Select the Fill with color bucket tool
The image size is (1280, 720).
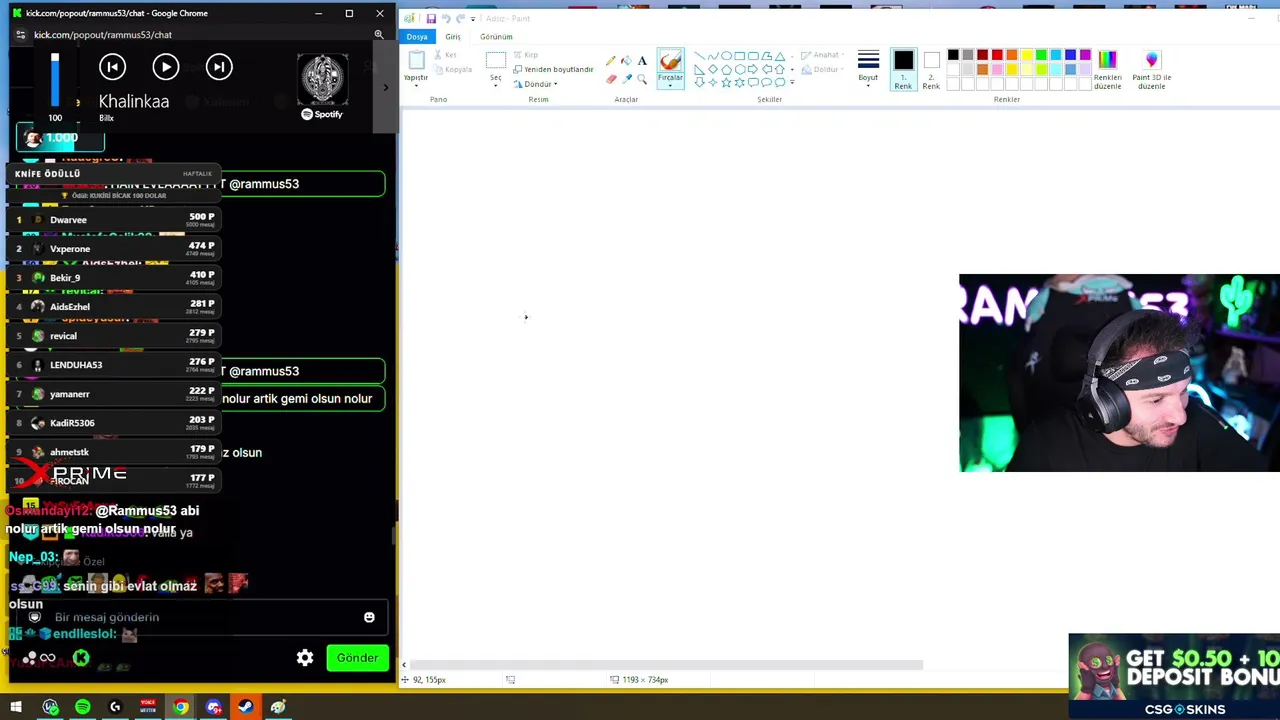(x=626, y=61)
